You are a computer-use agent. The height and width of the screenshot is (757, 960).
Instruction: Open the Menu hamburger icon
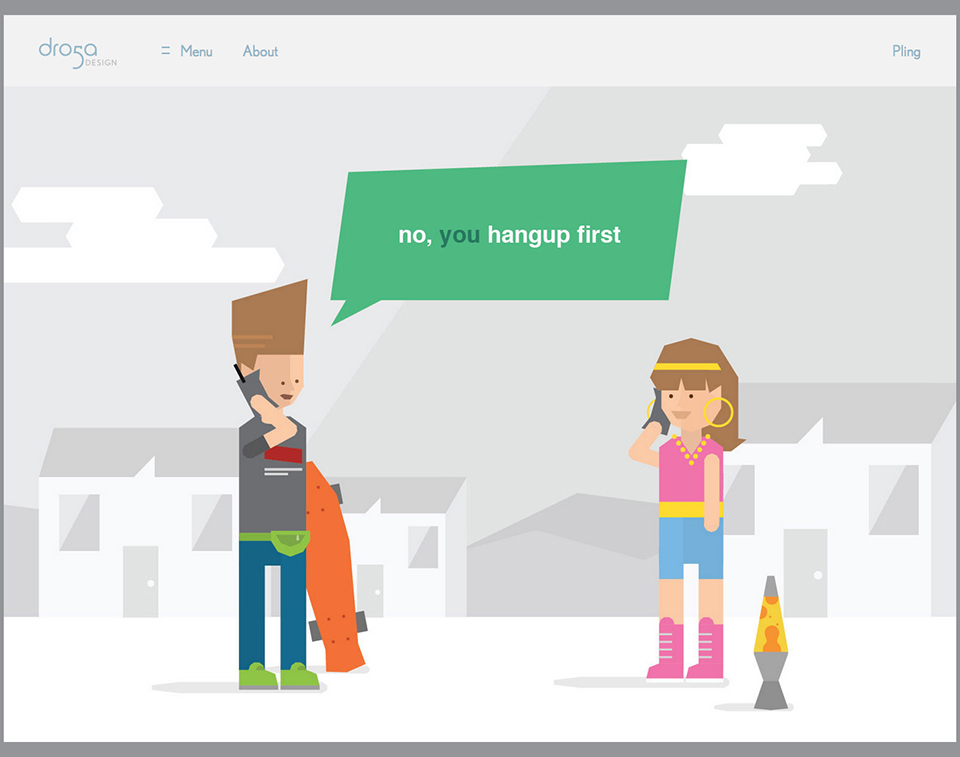click(x=165, y=51)
